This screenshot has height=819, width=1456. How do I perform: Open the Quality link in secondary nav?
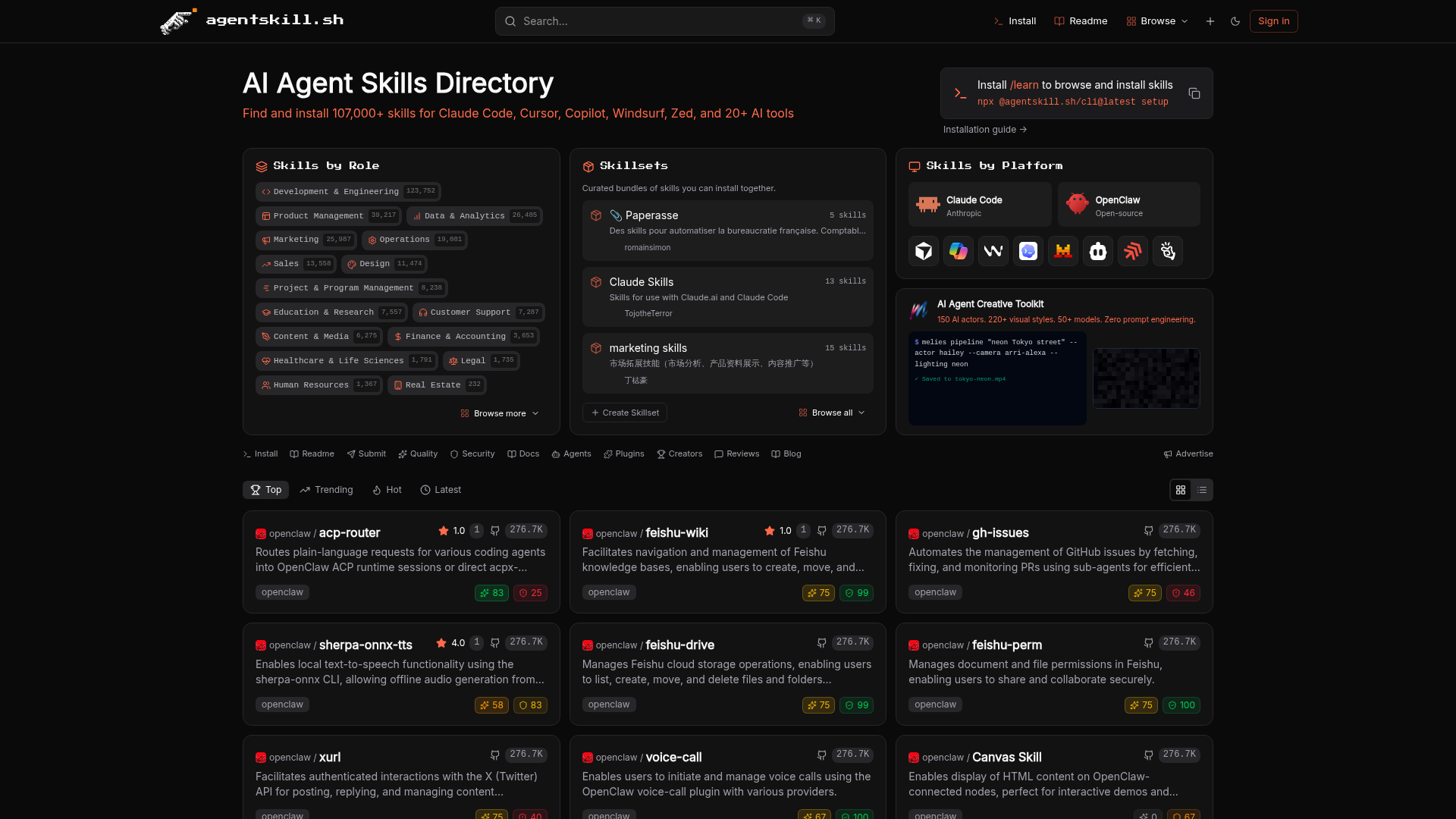coord(418,454)
